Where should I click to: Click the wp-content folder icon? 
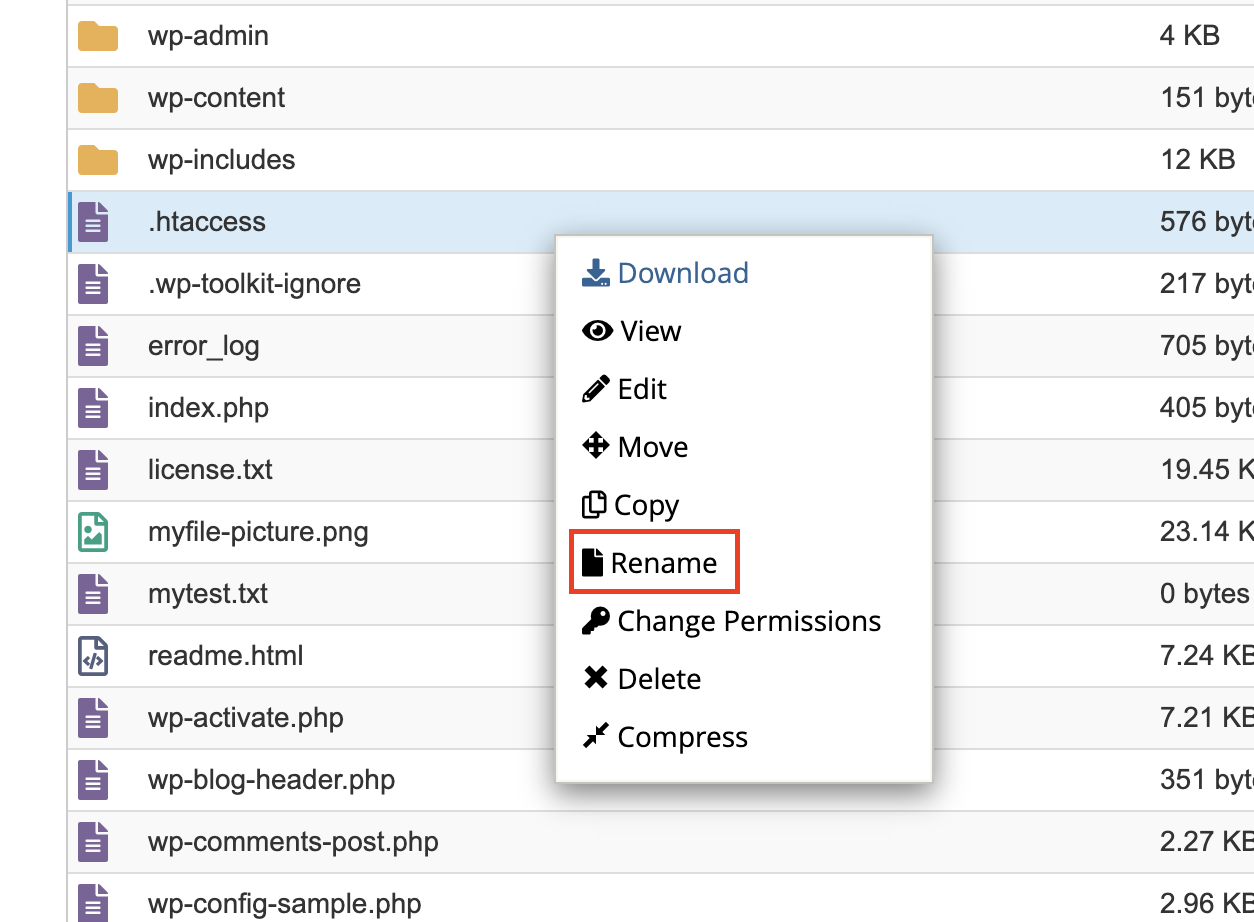(97, 99)
